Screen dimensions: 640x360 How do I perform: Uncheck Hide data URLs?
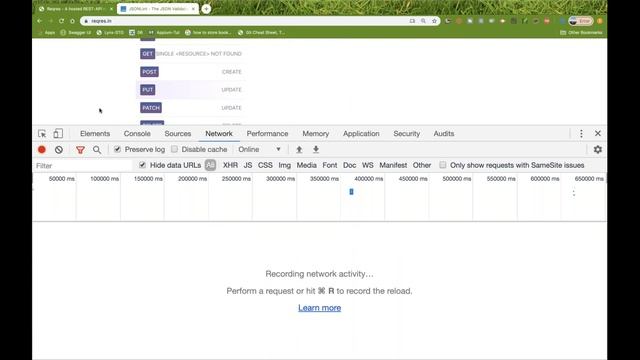142,165
